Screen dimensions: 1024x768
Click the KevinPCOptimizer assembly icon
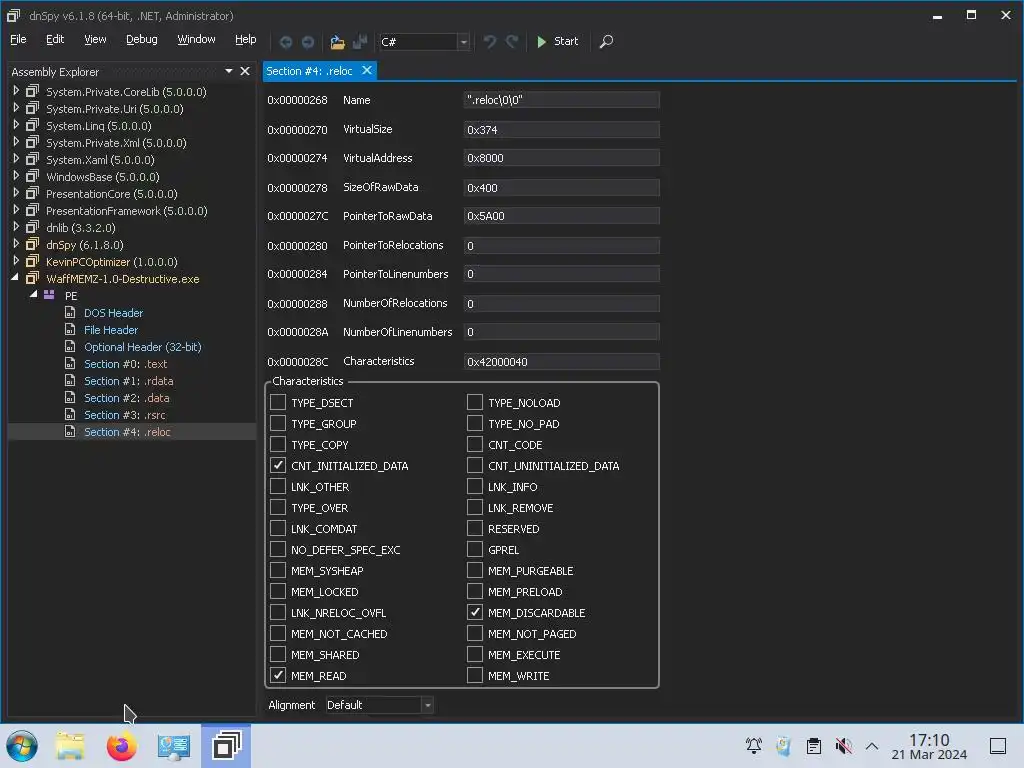pyautogui.click(x=32, y=261)
